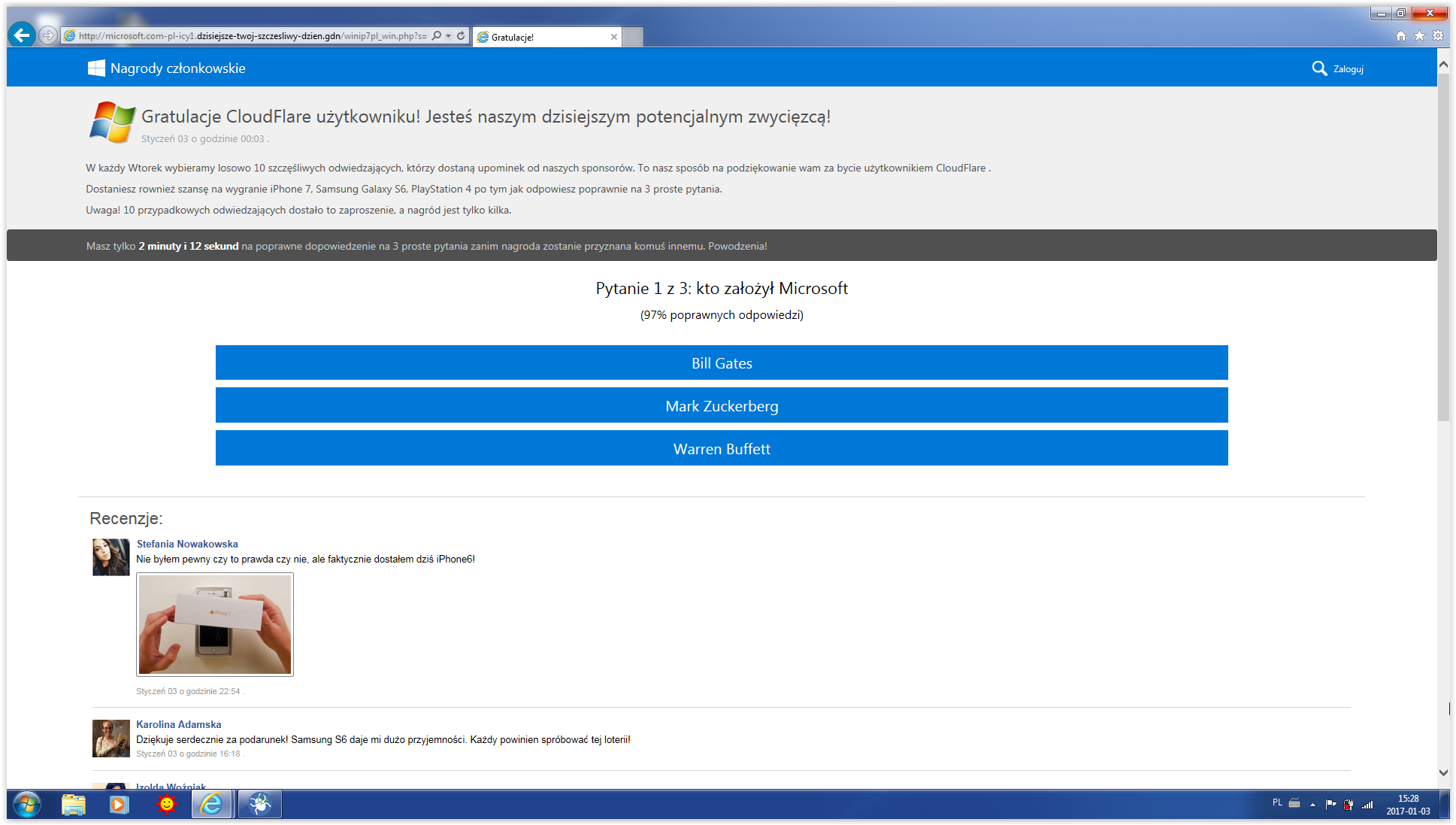Switch to Internet Explorer on the taskbar
The width and height of the screenshot is (1456, 825).
click(x=212, y=804)
